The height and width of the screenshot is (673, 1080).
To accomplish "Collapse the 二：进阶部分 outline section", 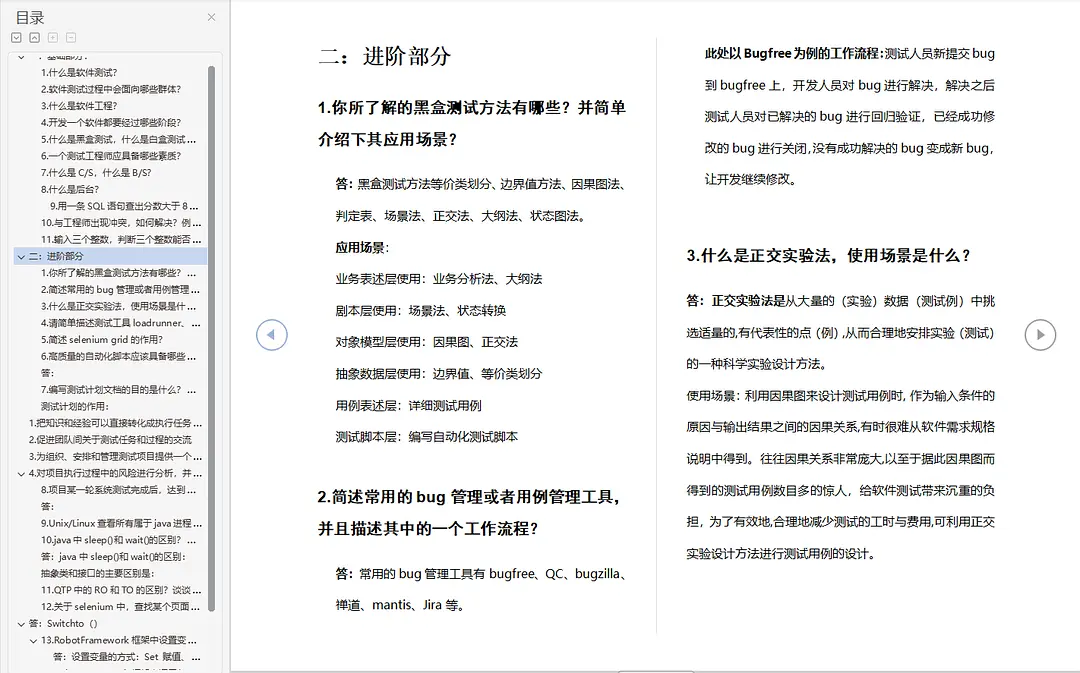I will tap(21, 257).
